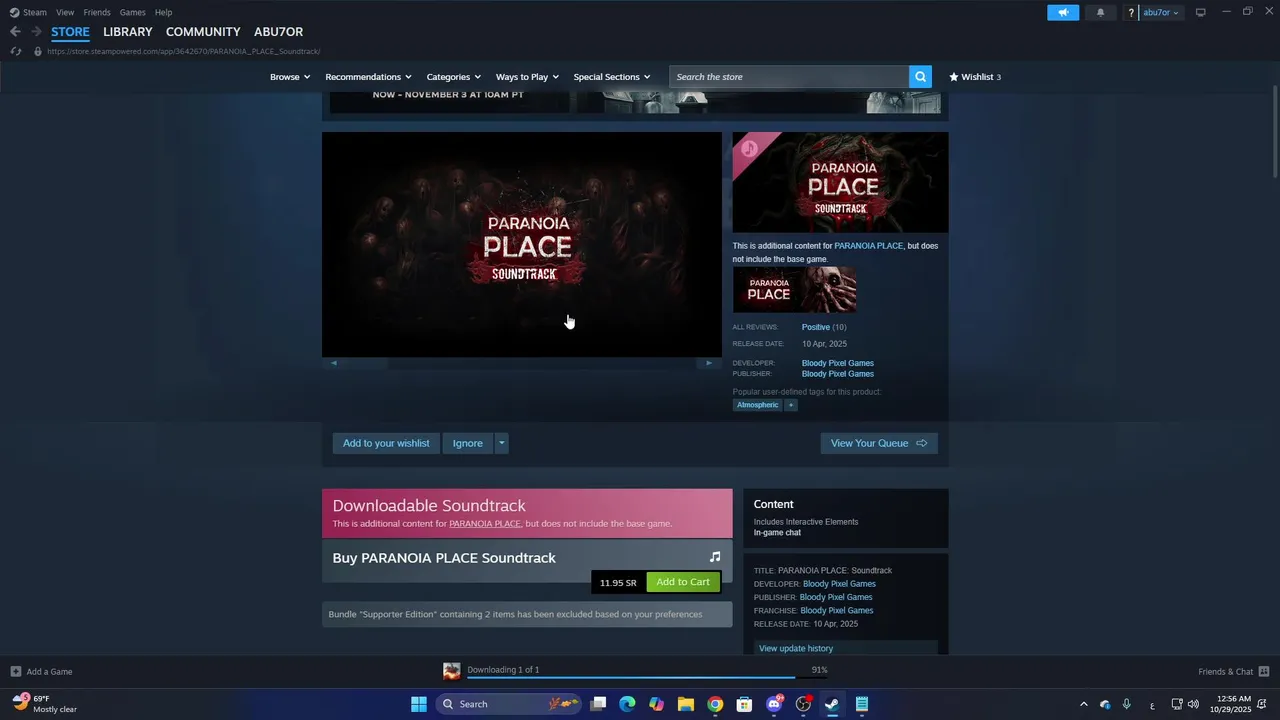Open the Games menu
This screenshot has width=1280, height=720.
click(x=132, y=12)
